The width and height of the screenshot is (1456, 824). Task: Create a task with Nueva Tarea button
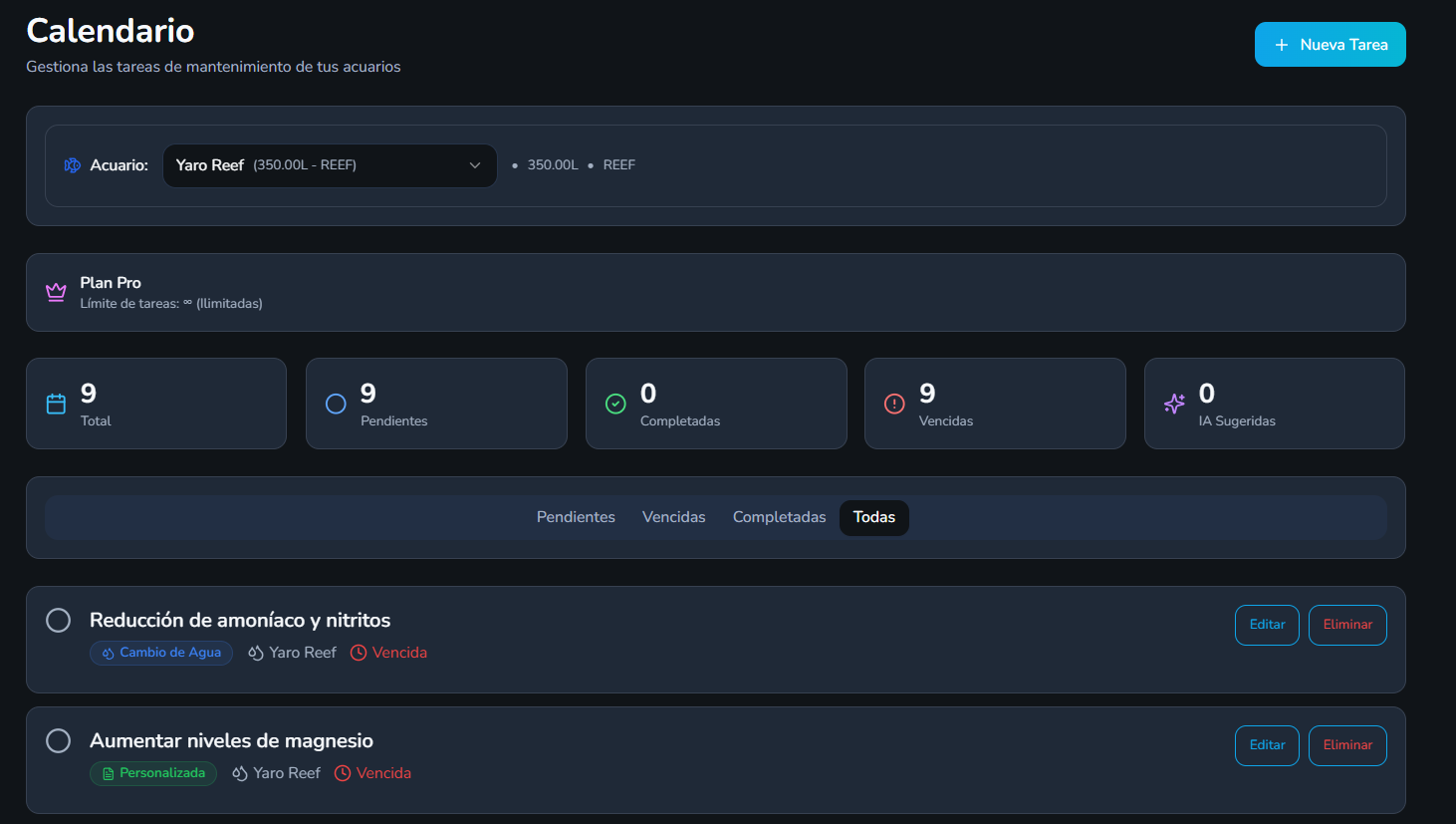click(1331, 45)
